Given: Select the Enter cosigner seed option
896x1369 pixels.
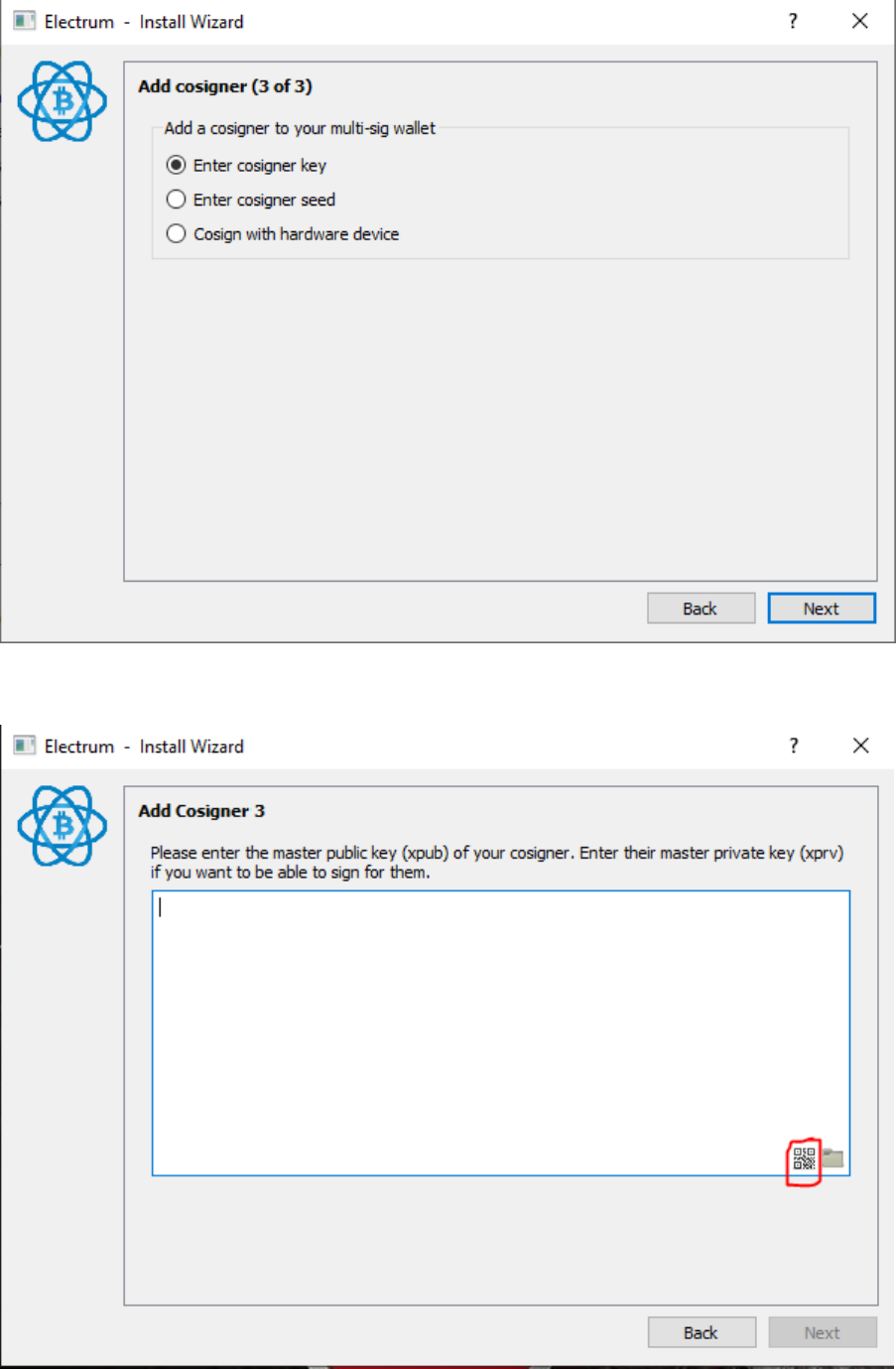Looking at the screenshot, I should coord(177,200).
